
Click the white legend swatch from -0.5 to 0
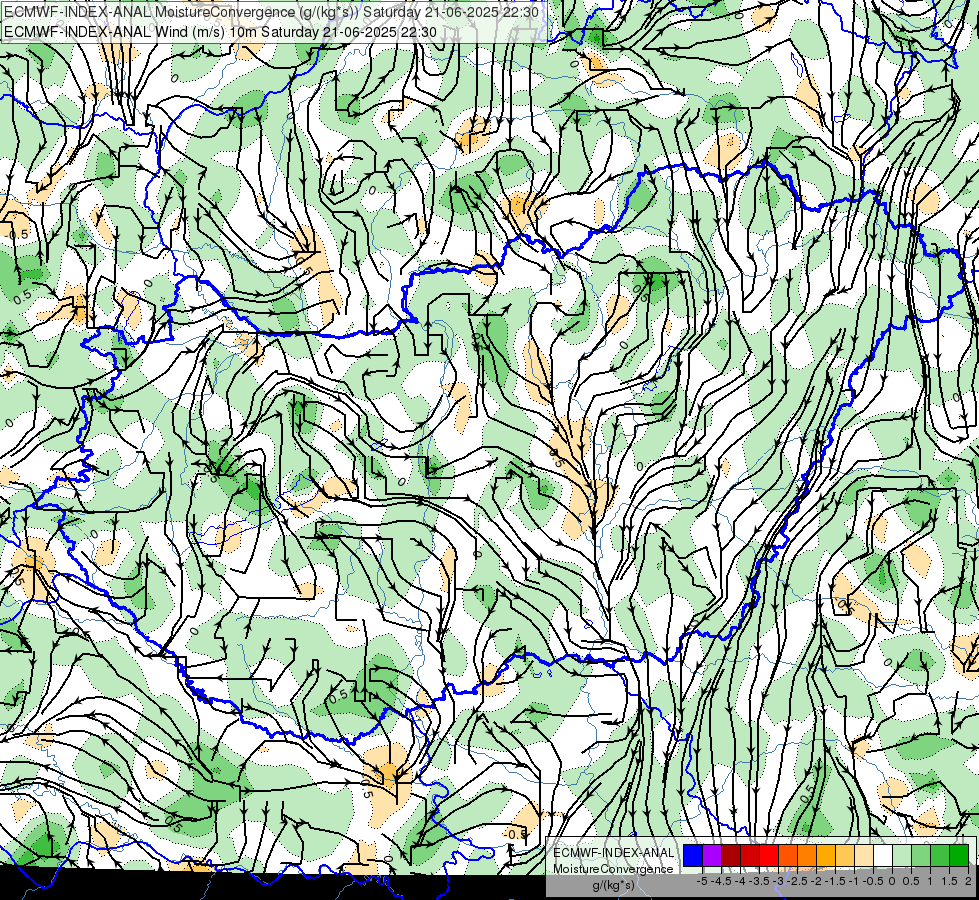coord(883,855)
